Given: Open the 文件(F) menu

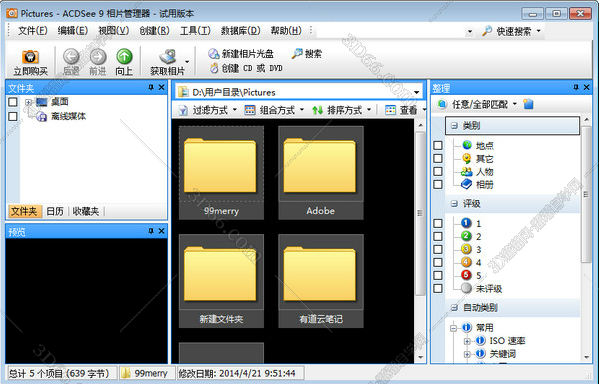Looking at the screenshot, I should (x=33, y=31).
